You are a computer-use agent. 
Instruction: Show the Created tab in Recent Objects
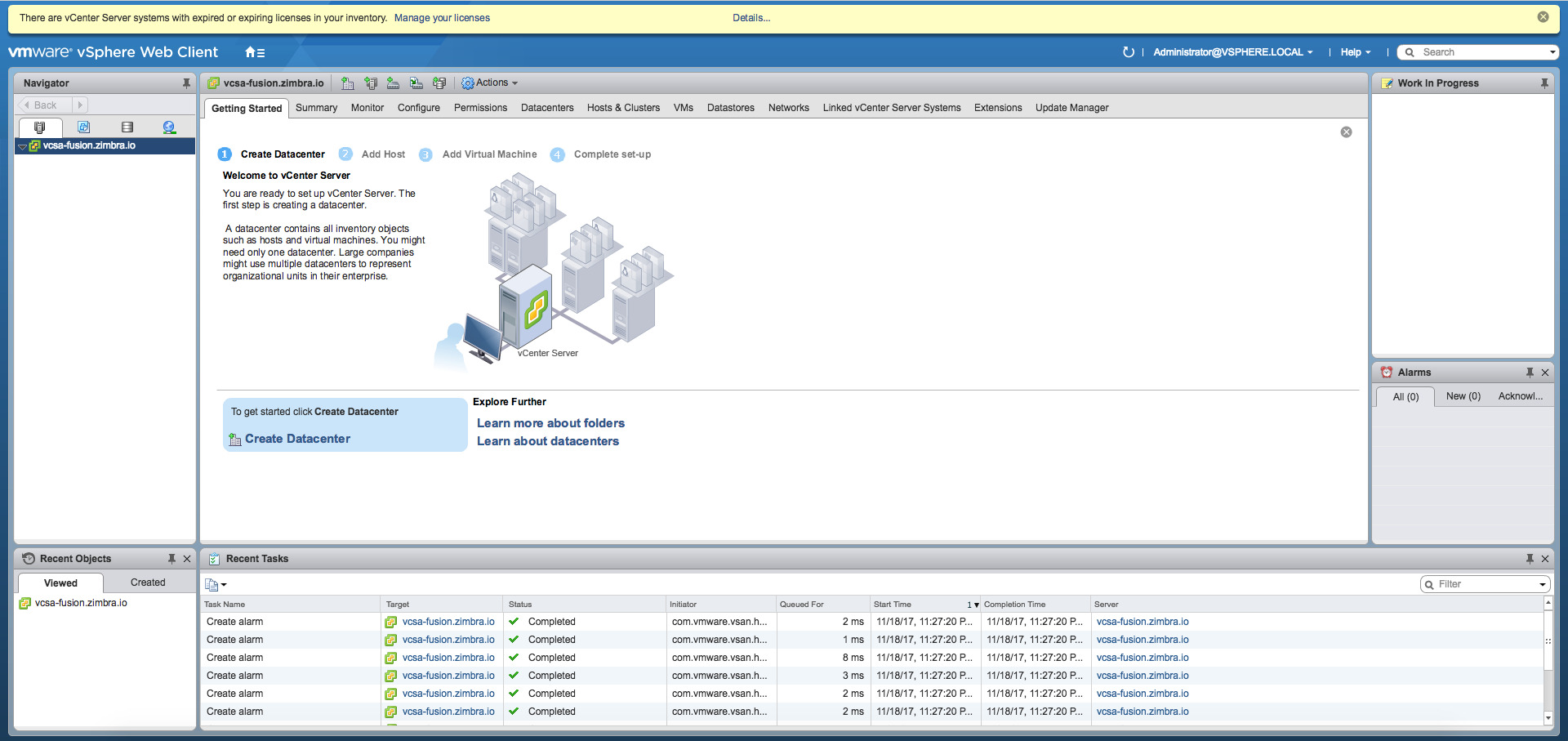tap(148, 583)
